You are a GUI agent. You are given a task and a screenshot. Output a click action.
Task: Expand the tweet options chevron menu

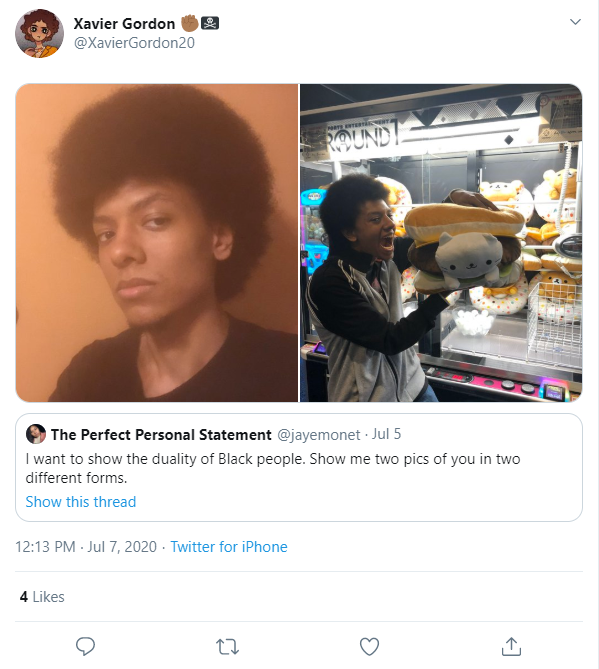tap(576, 22)
